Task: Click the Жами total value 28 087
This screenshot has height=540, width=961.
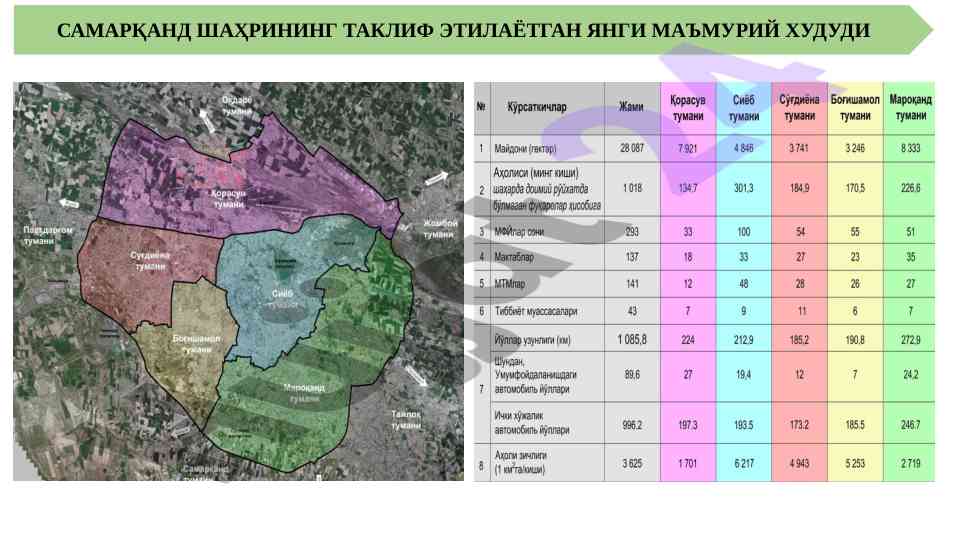Action: (631, 149)
